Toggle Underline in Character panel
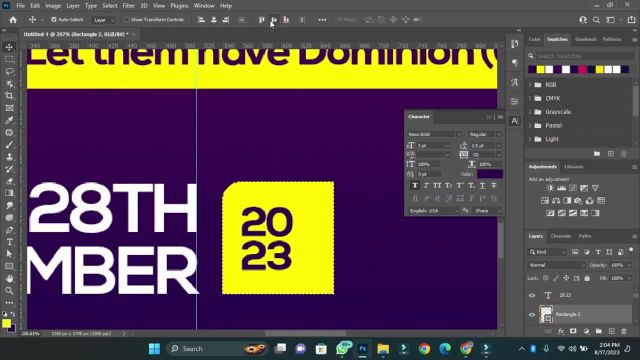 tap(482, 185)
